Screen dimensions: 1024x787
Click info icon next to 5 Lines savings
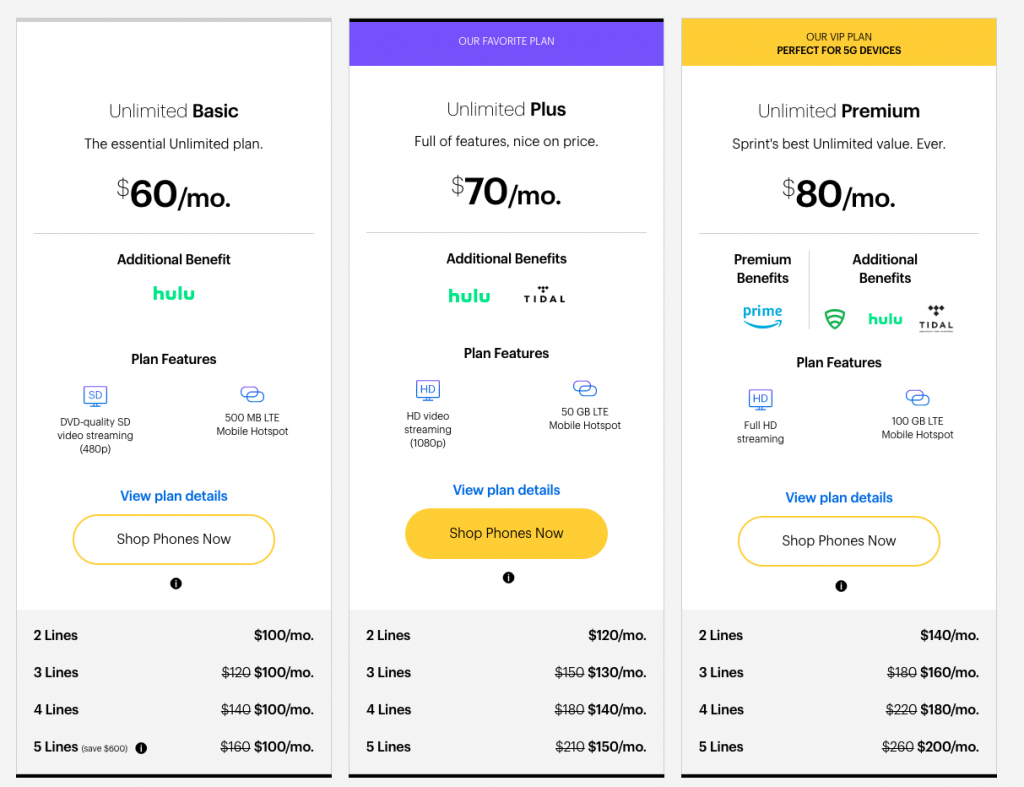(141, 747)
